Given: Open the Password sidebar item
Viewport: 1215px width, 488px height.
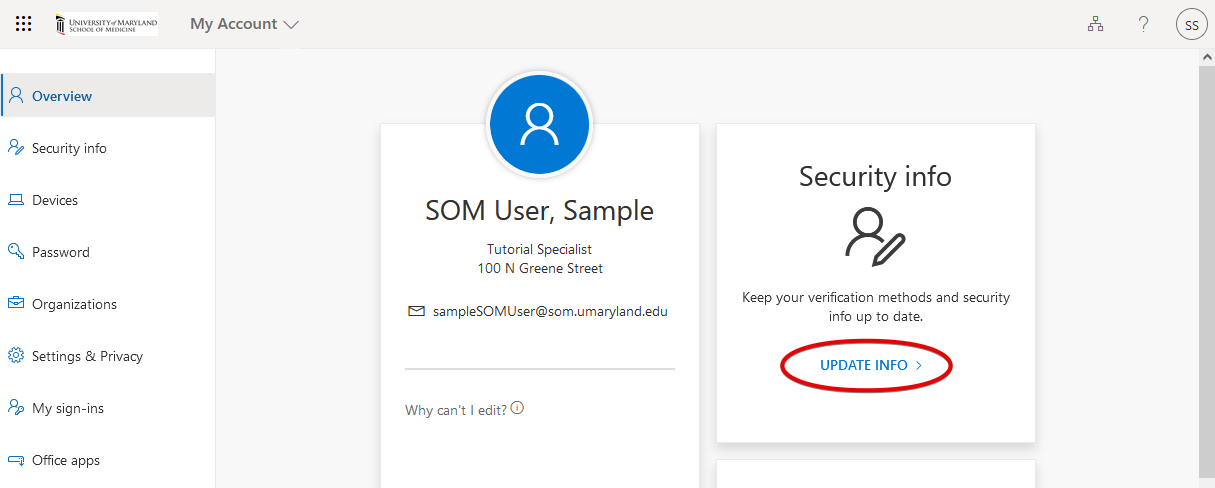Looking at the screenshot, I should tap(60, 252).
